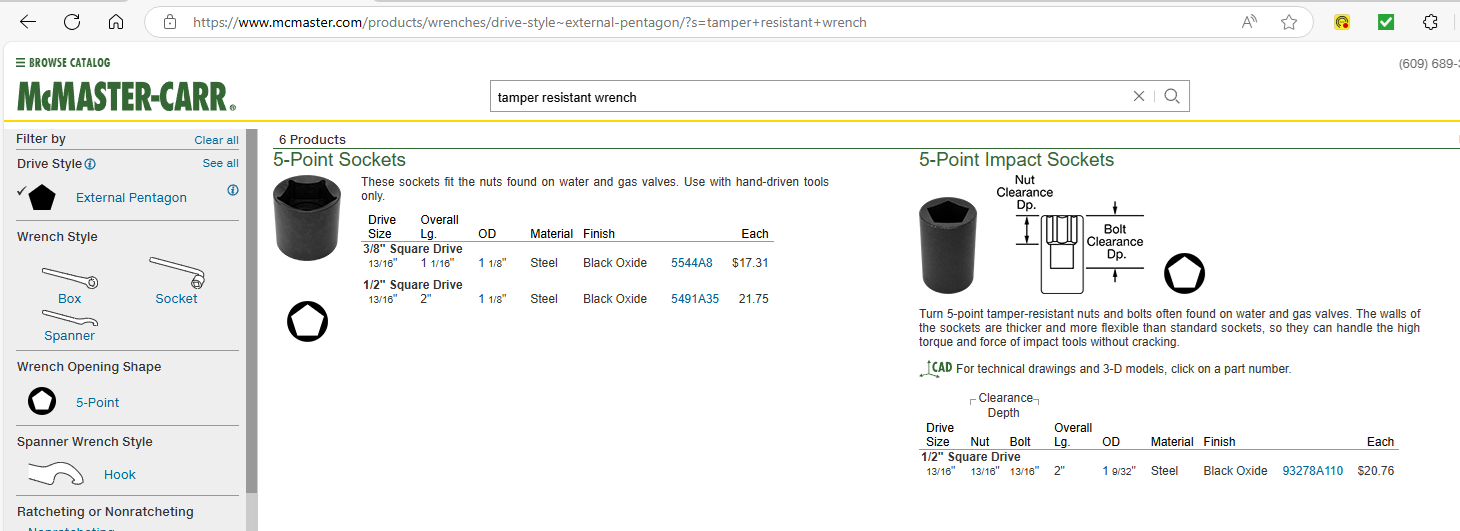Open the Browse Catalog menu

63,62
